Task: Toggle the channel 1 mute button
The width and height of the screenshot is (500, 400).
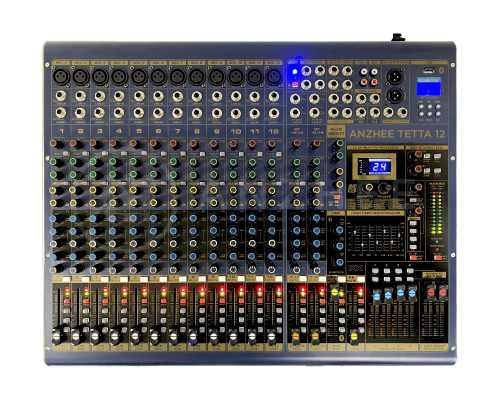Action: point(67,279)
